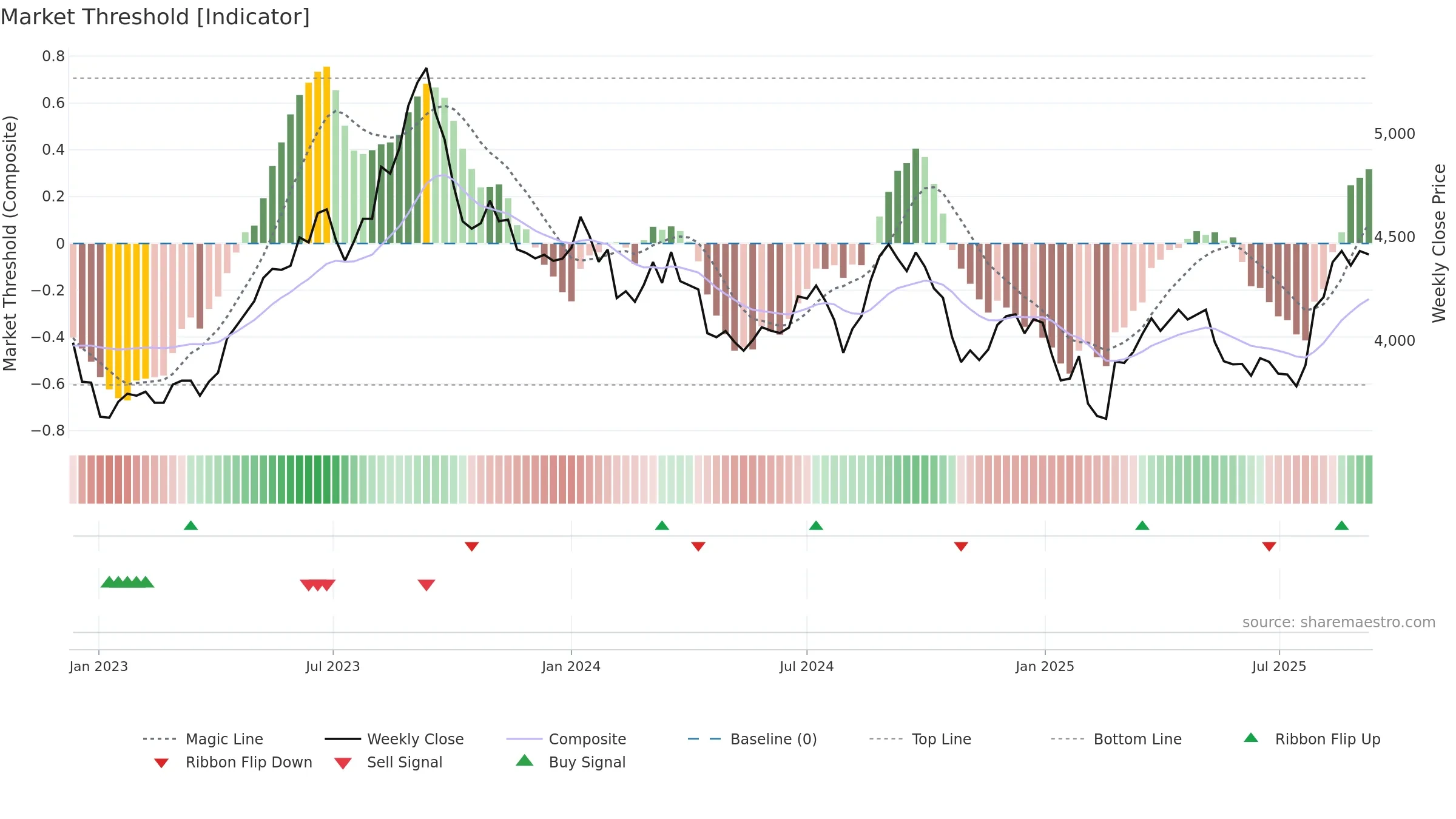
Task: Click the lone sell signal marker near September 2023
Action: coord(426,585)
